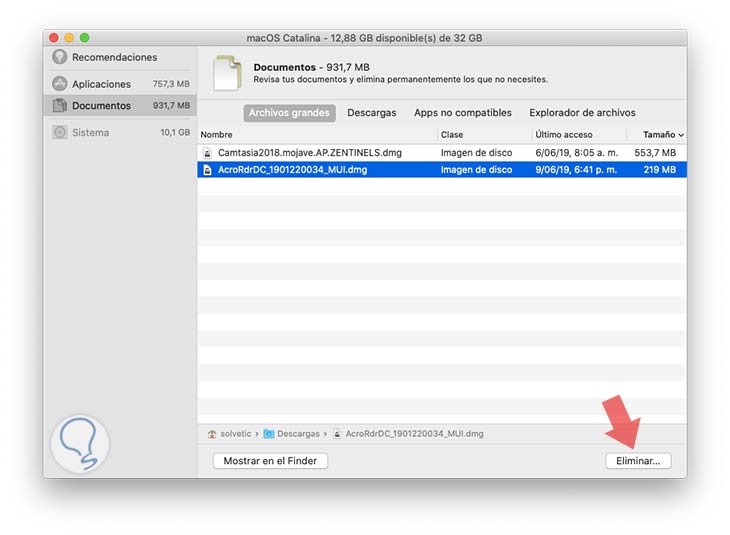Viewport: 730px width, 535px height.
Task: Click the Recomendaciones lightbulb icon
Action: pyautogui.click(x=60, y=57)
